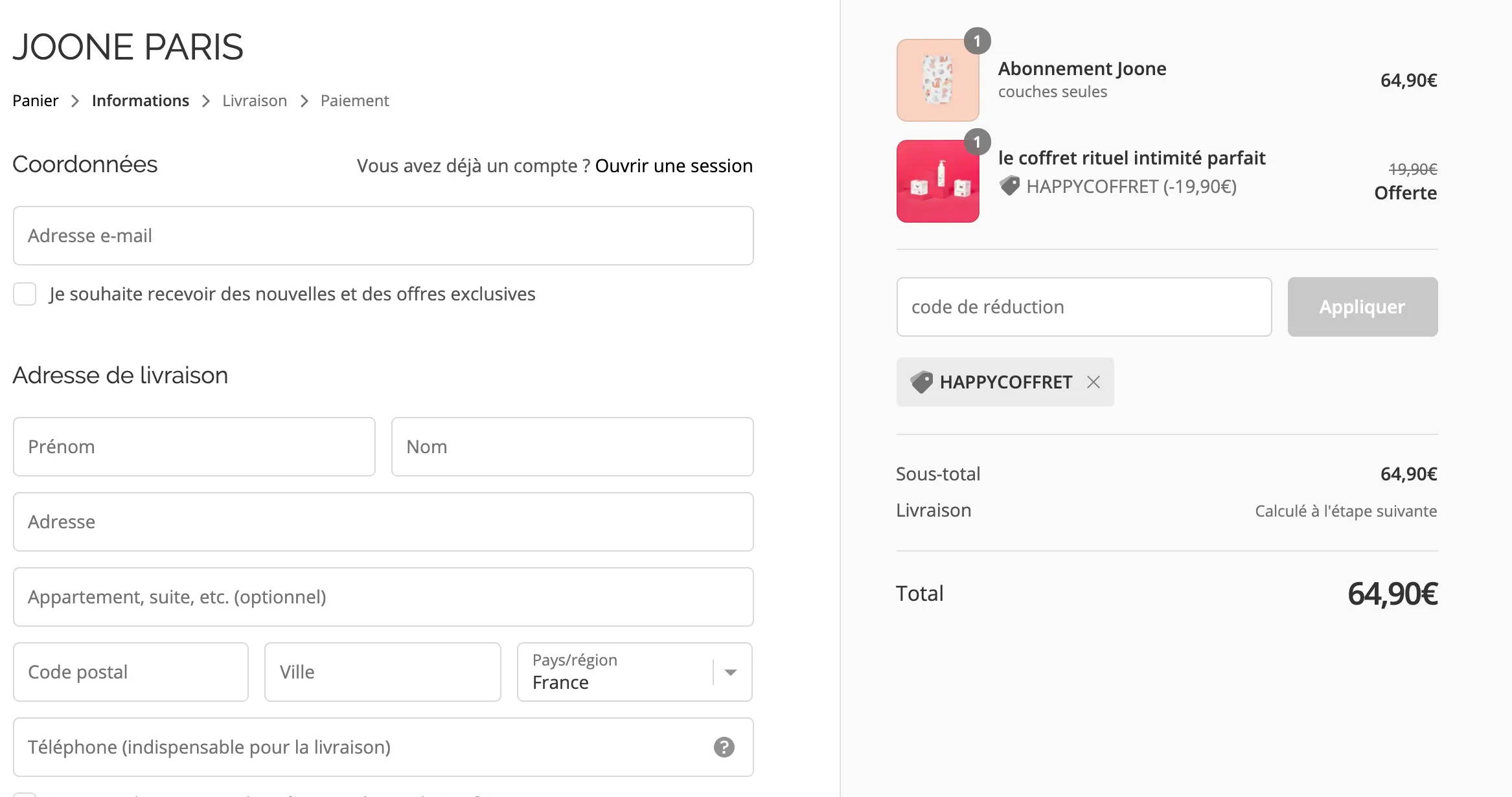Click the Prénom input field
Screen dimensions: 1512x797
tap(194, 447)
